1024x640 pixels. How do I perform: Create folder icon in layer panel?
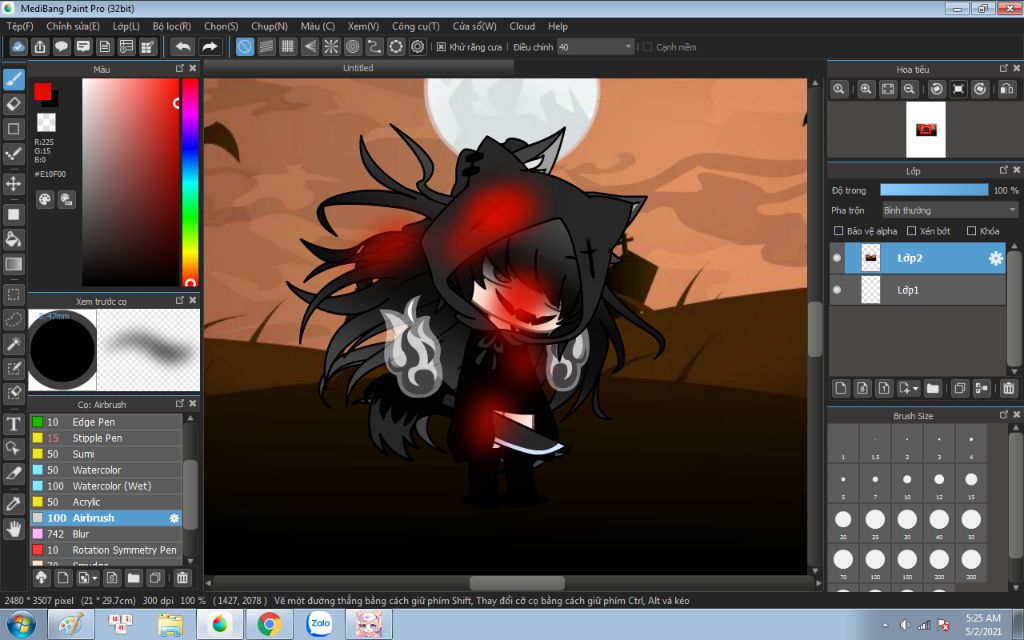pos(933,388)
